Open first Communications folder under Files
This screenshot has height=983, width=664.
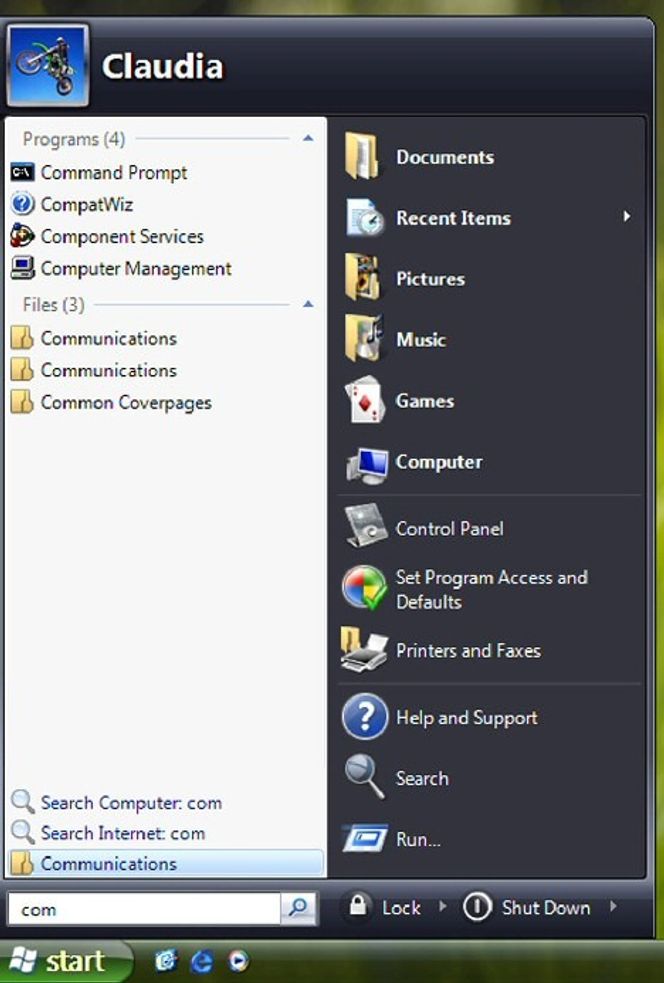coord(94,339)
